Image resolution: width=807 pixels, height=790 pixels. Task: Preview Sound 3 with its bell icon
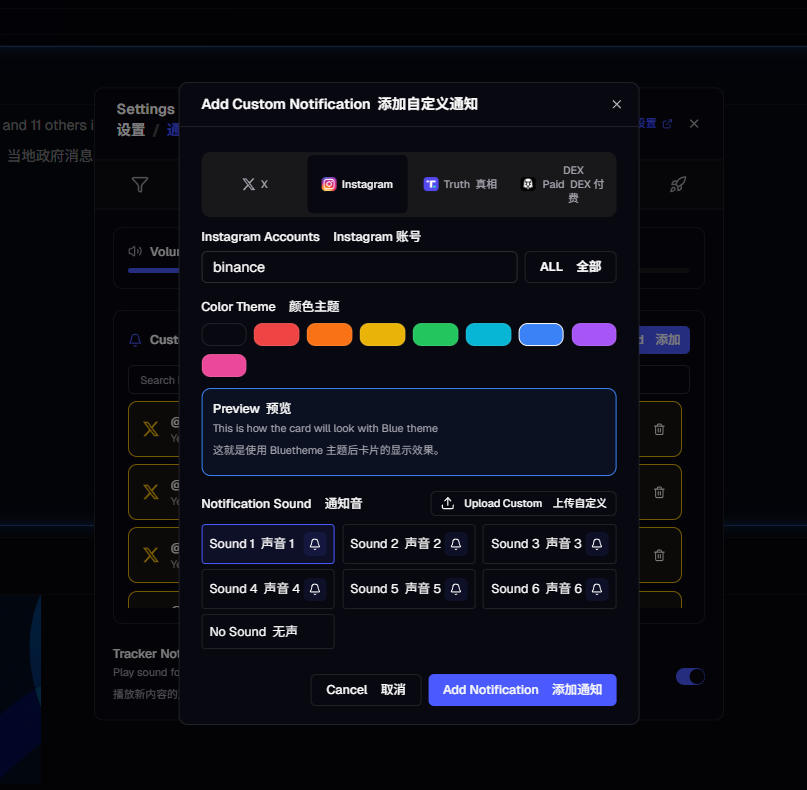[597, 544]
